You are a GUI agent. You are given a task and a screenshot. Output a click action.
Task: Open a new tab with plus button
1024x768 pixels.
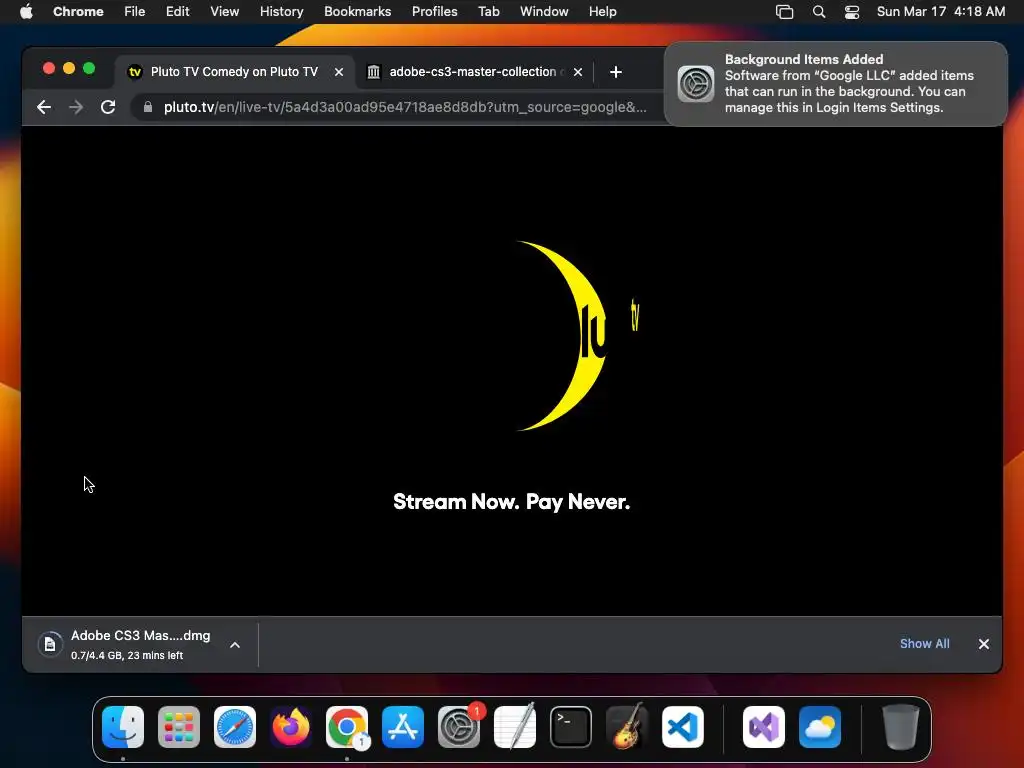click(615, 72)
